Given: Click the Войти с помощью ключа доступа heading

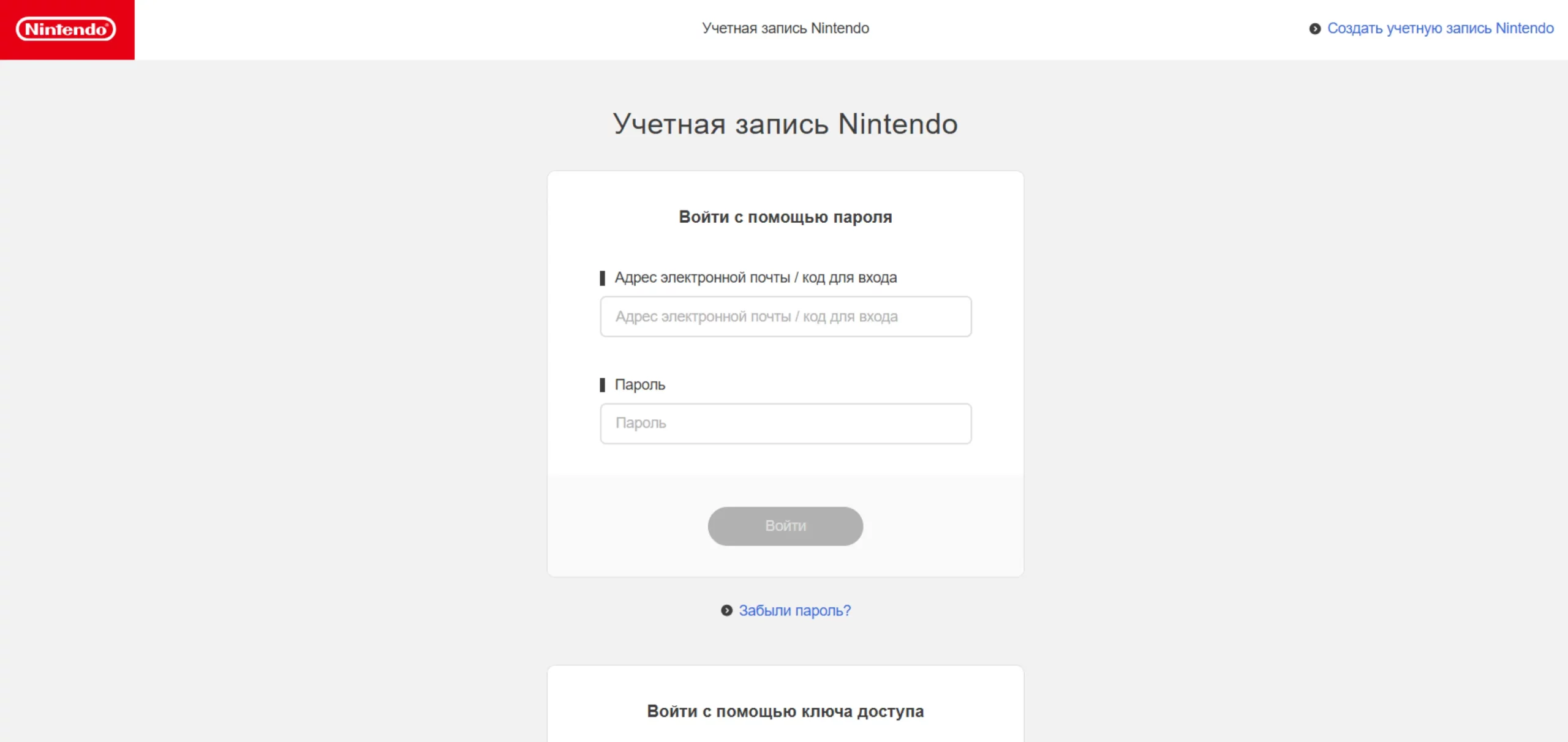Looking at the screenshot, I should [785, 711].
